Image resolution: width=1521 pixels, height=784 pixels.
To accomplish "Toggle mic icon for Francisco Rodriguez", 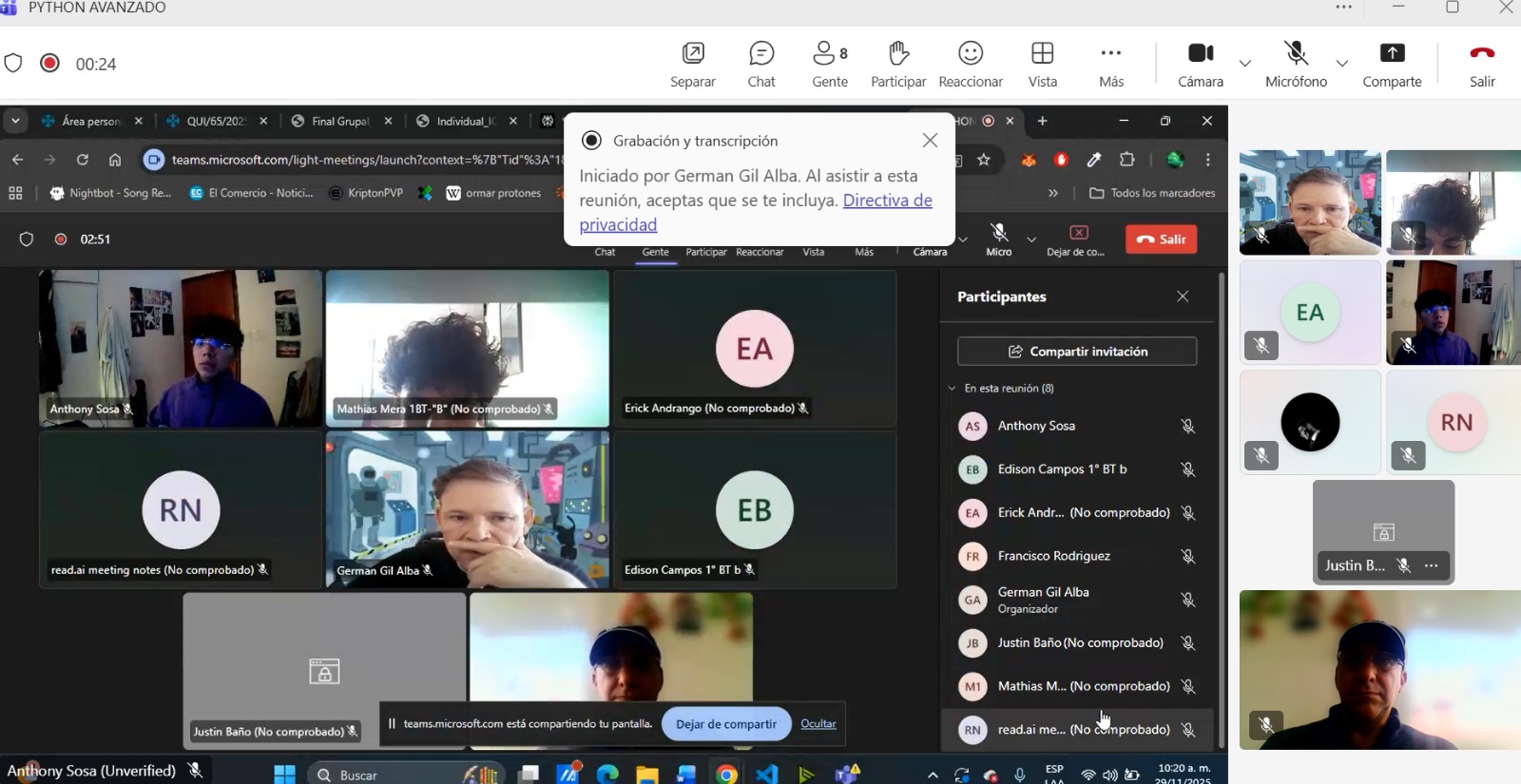I will coord(1188,556).
